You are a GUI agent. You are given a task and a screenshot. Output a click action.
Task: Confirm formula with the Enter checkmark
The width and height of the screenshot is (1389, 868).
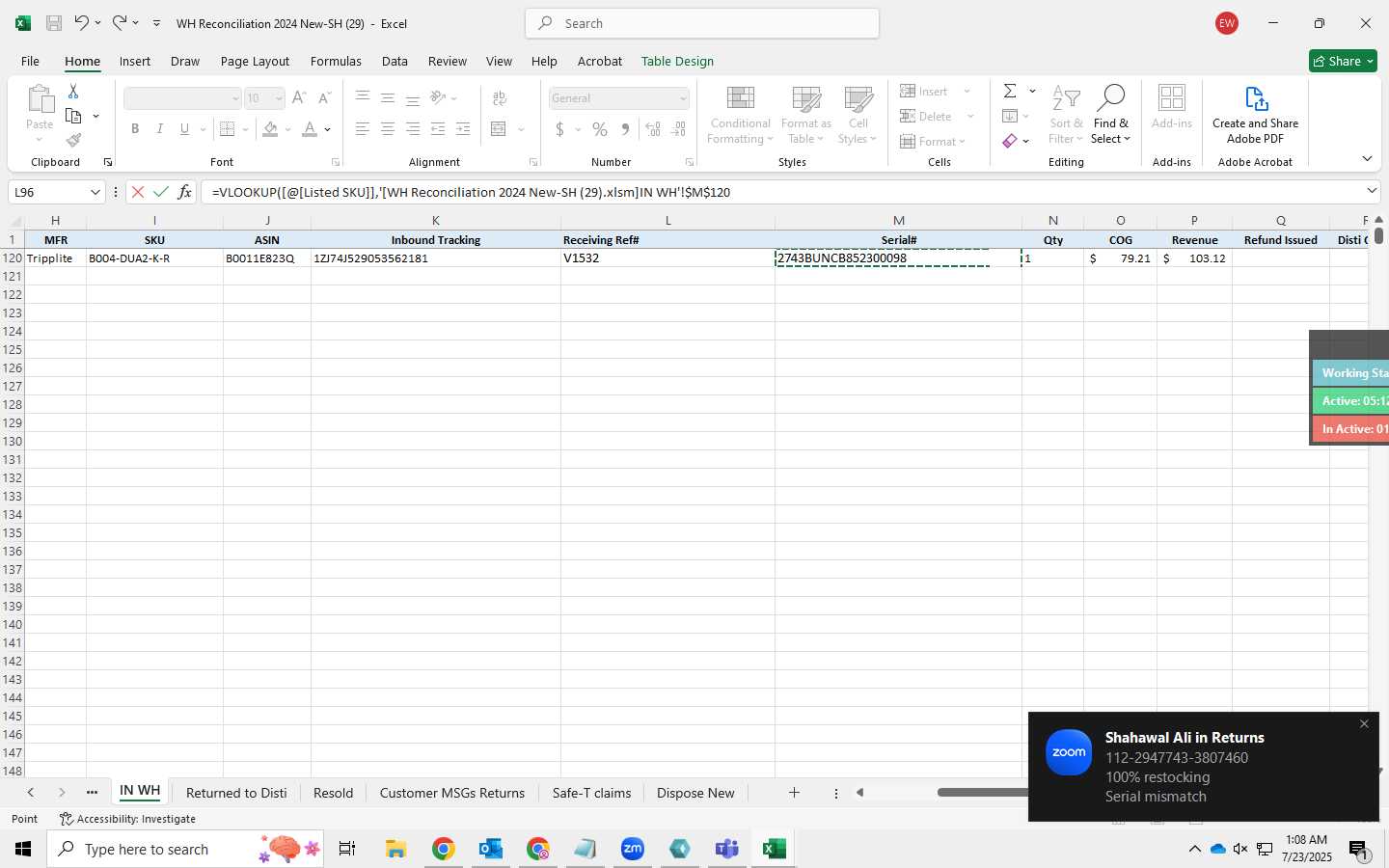click(161, 192)
